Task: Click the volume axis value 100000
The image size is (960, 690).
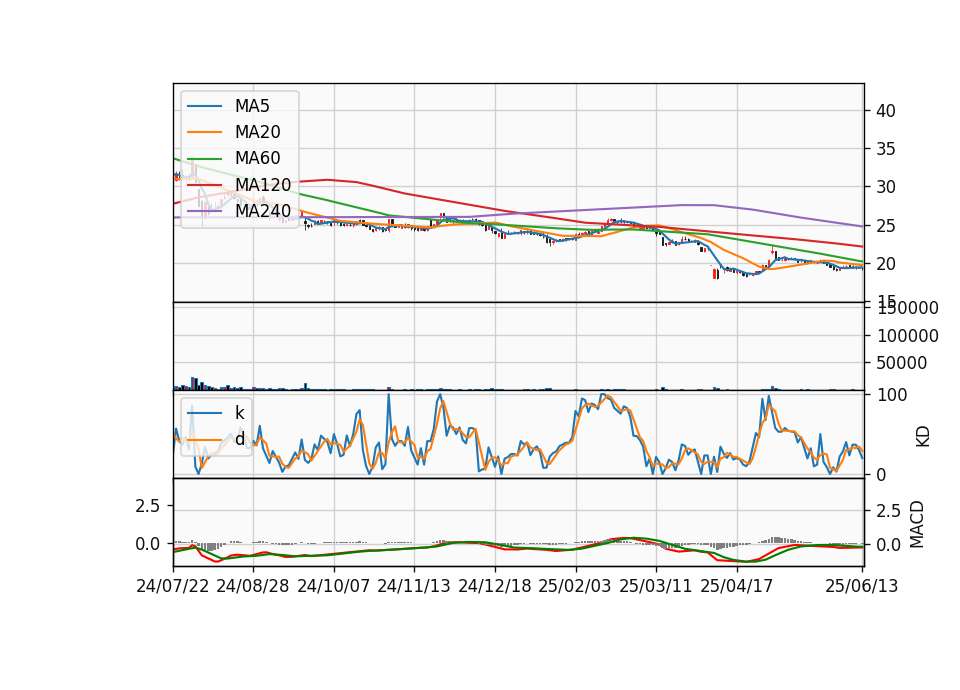Action: pos(908,336)
